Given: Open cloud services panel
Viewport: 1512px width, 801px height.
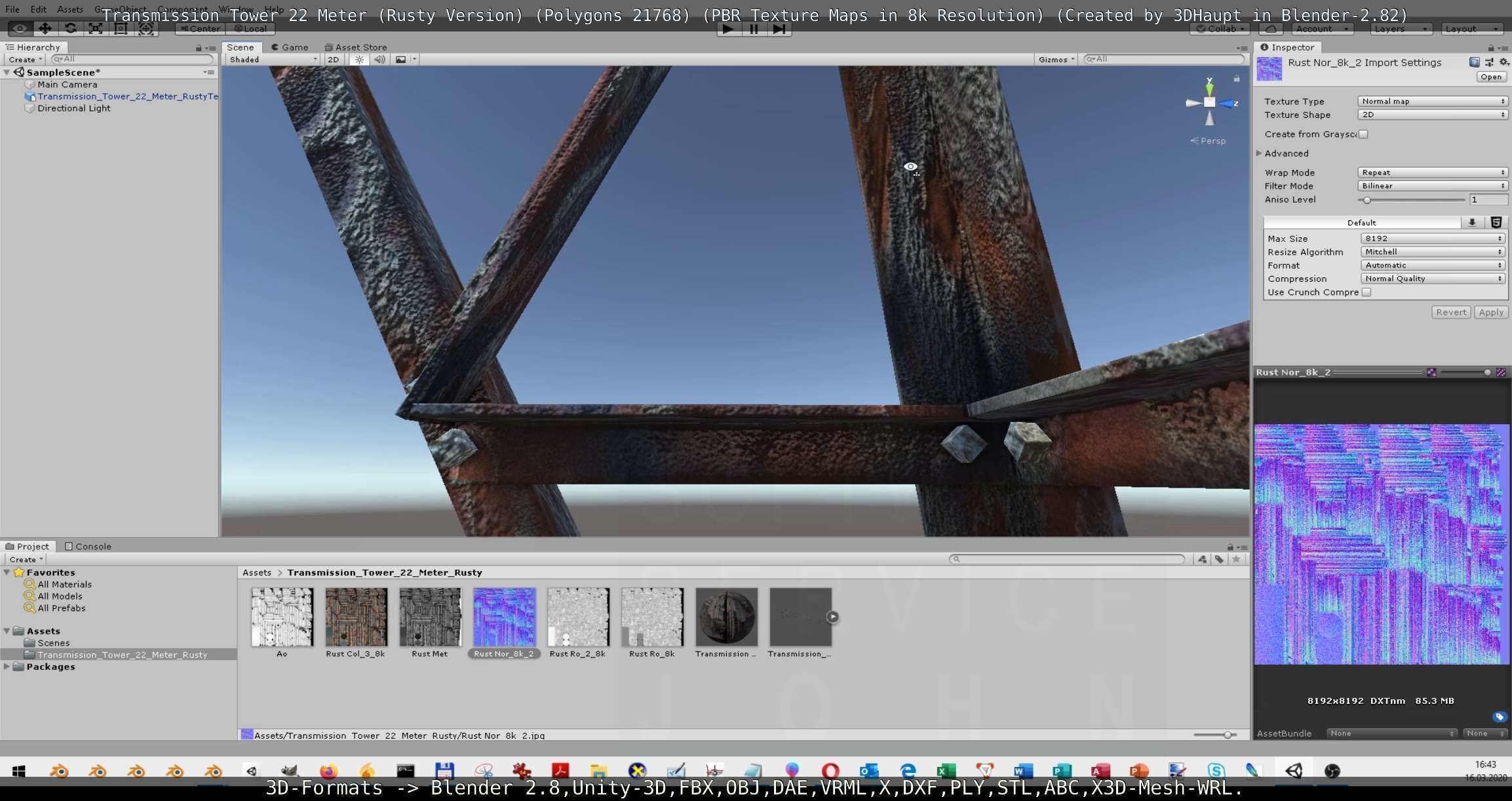Looking at the screenshot, I should [x=1271, y=29].
